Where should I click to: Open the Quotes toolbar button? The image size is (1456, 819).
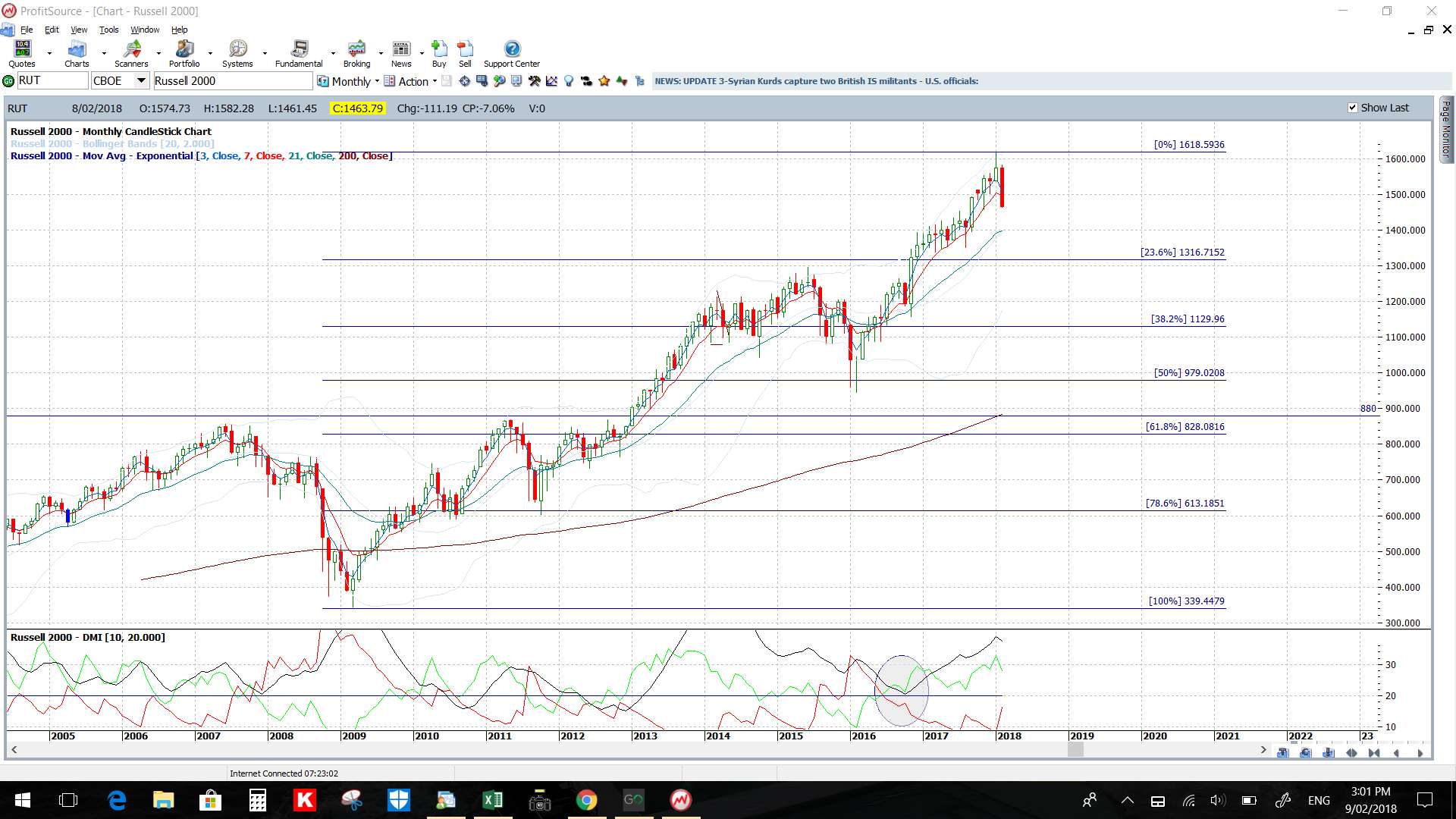(23, 54)
